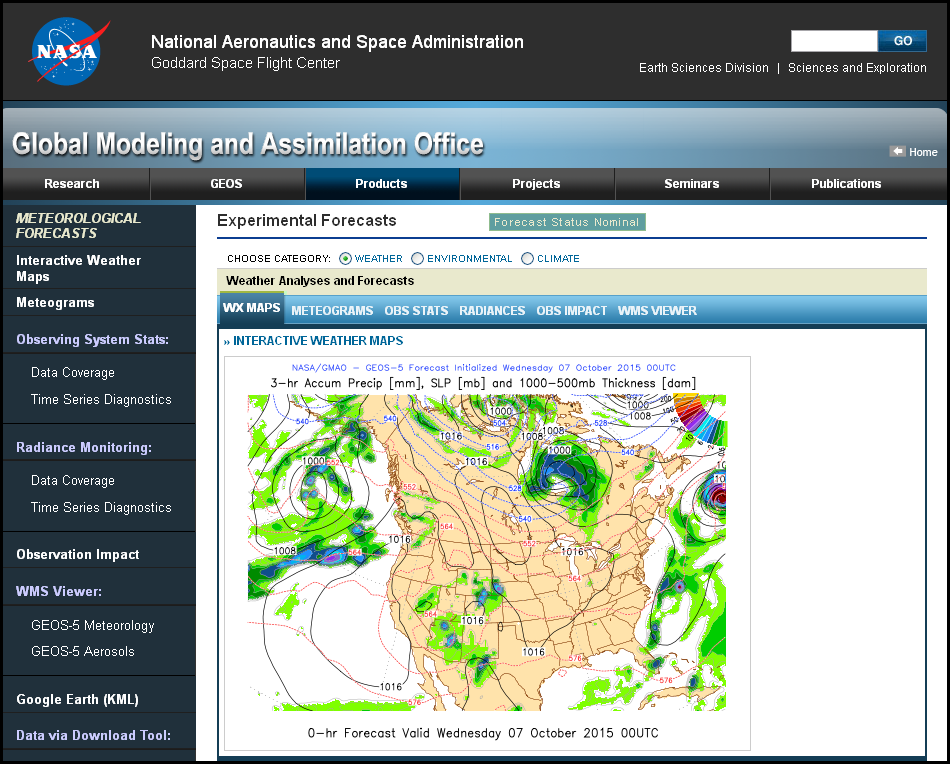
Task: Click the Forecast Status Nominal badge
Action: pyautogui.click(x=567, y=222)
